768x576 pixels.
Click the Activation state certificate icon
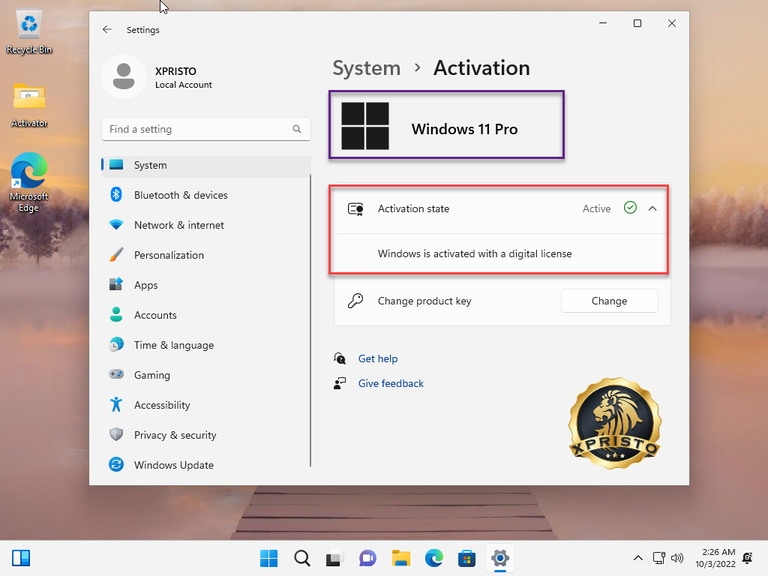tap(356, 209)
